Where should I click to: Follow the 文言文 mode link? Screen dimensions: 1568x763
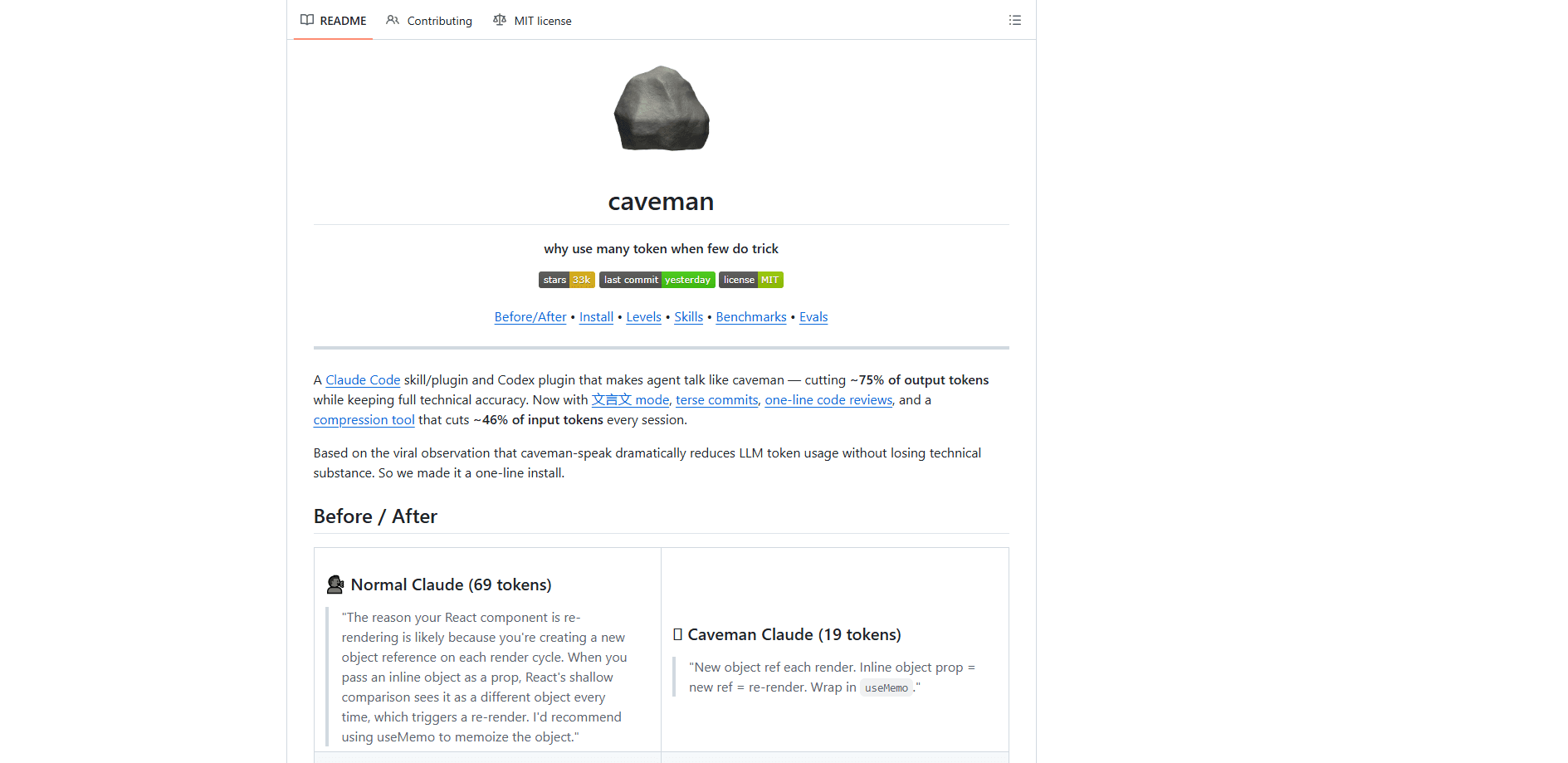pos(630,400)
